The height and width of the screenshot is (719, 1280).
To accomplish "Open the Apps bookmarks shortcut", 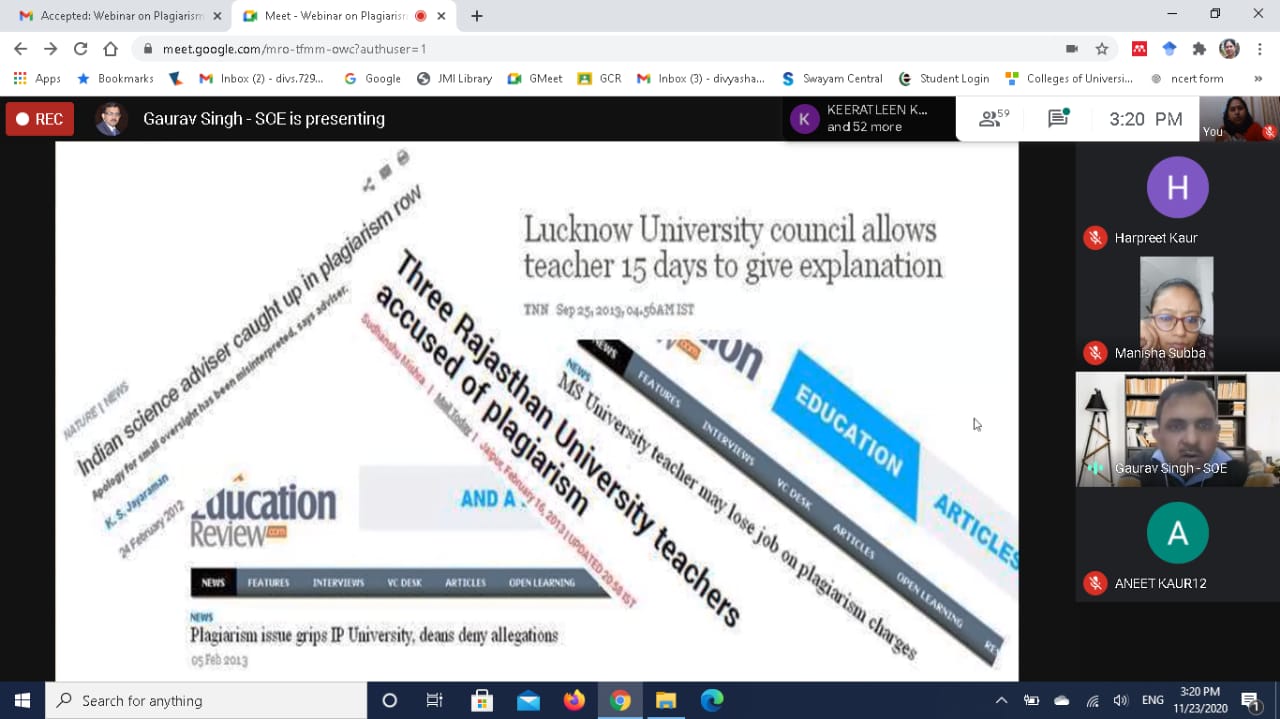I will point(37,78).
